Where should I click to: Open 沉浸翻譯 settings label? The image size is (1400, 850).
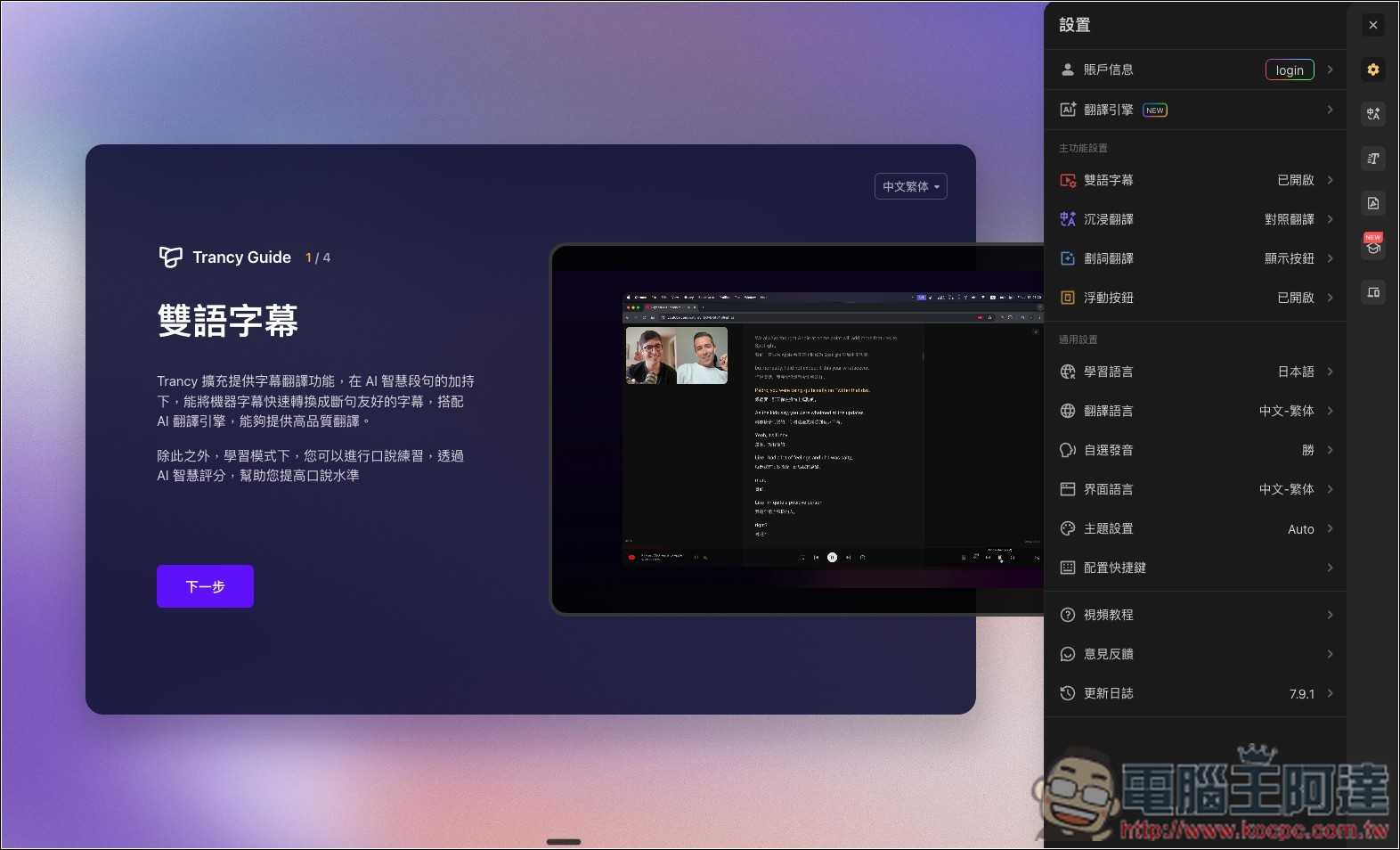[1108, 219]
